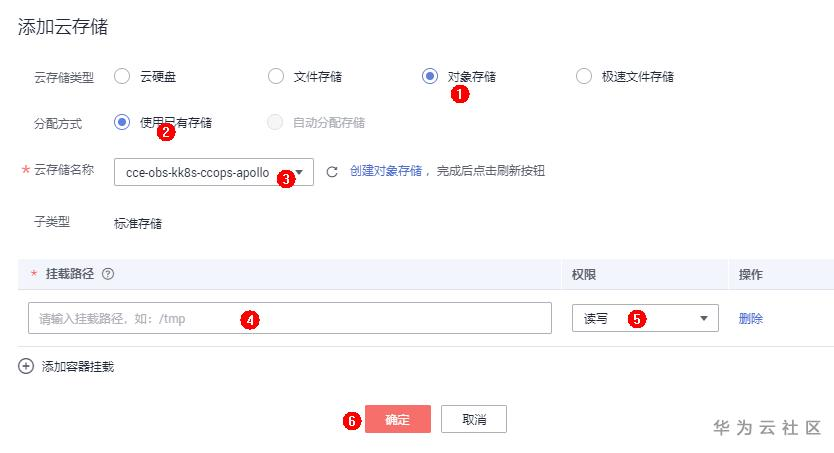Select the 对象存储 radio option
Image resolution: width=834 pixels, height=453 pixels.
[430, 76]
